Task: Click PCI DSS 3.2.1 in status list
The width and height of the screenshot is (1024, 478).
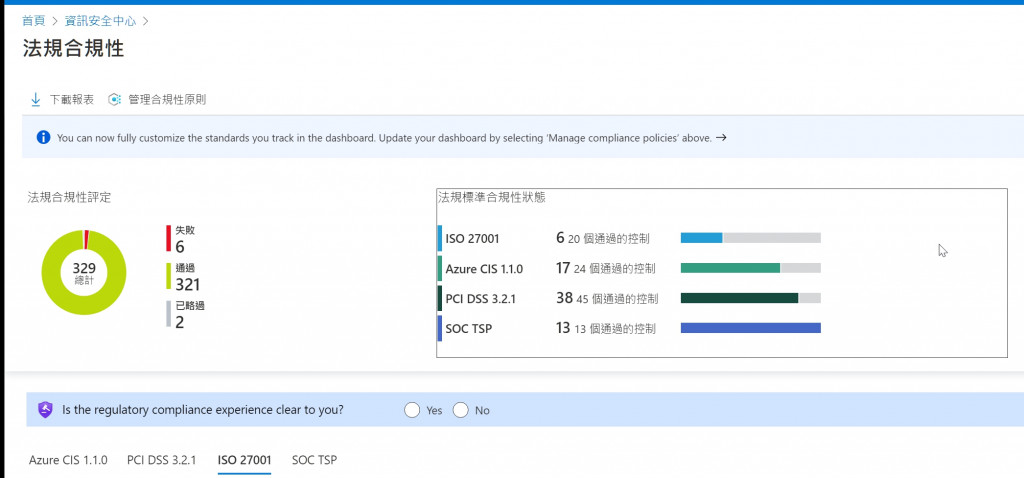Action: point(480,298)
